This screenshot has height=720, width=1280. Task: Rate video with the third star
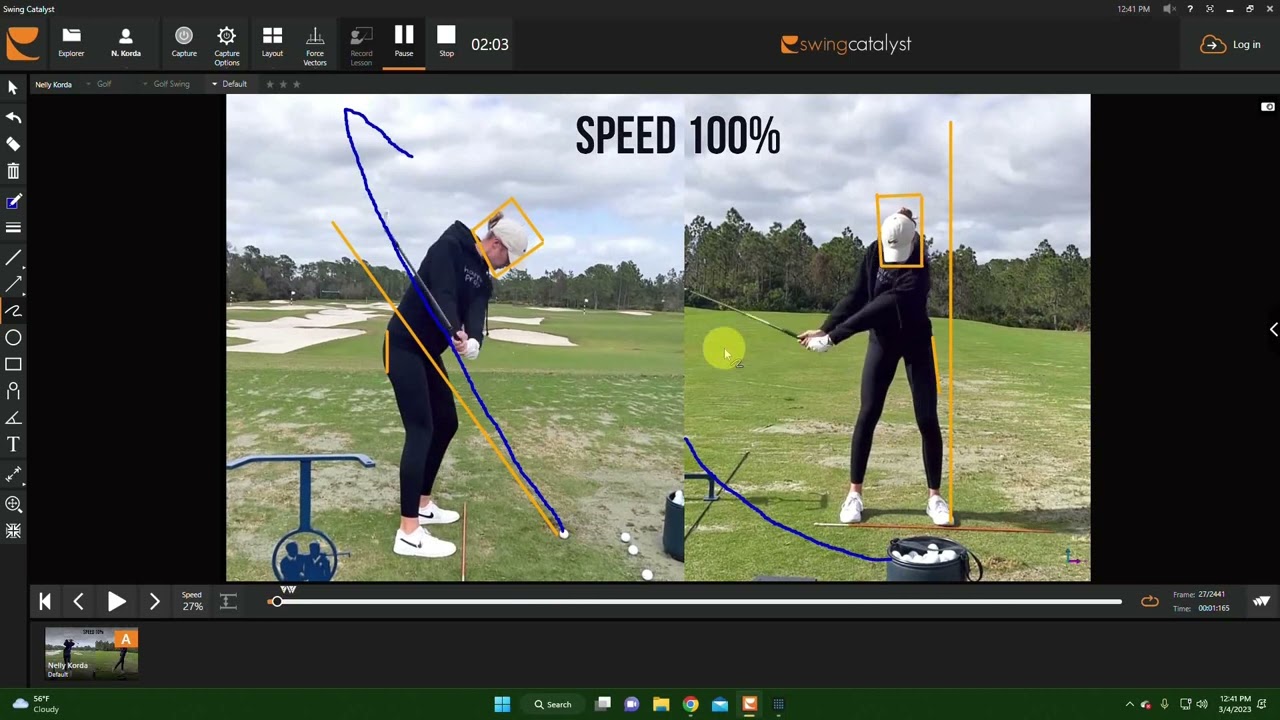click(296, 84)
